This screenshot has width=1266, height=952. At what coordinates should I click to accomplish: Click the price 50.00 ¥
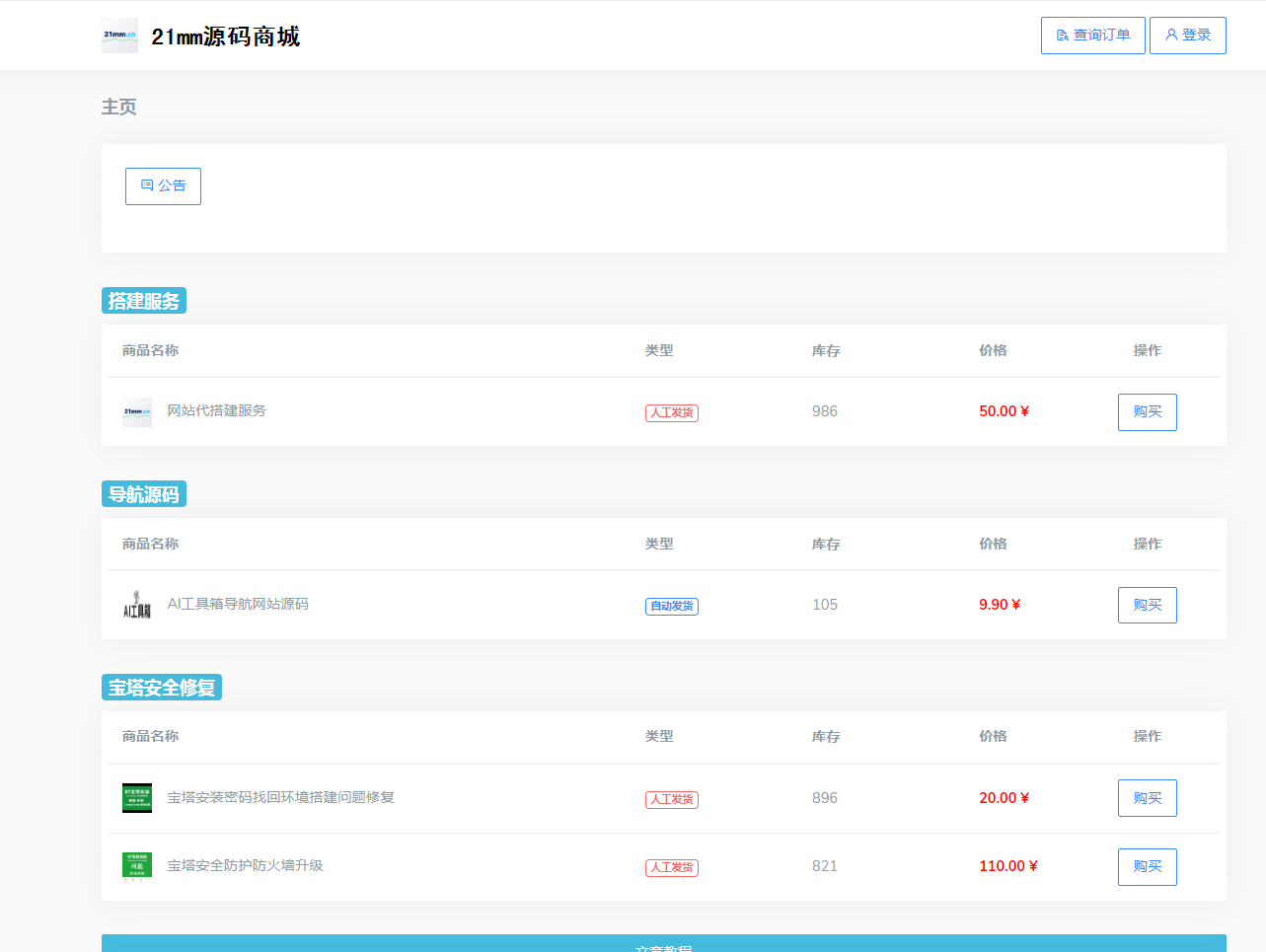pos(1004,411)
